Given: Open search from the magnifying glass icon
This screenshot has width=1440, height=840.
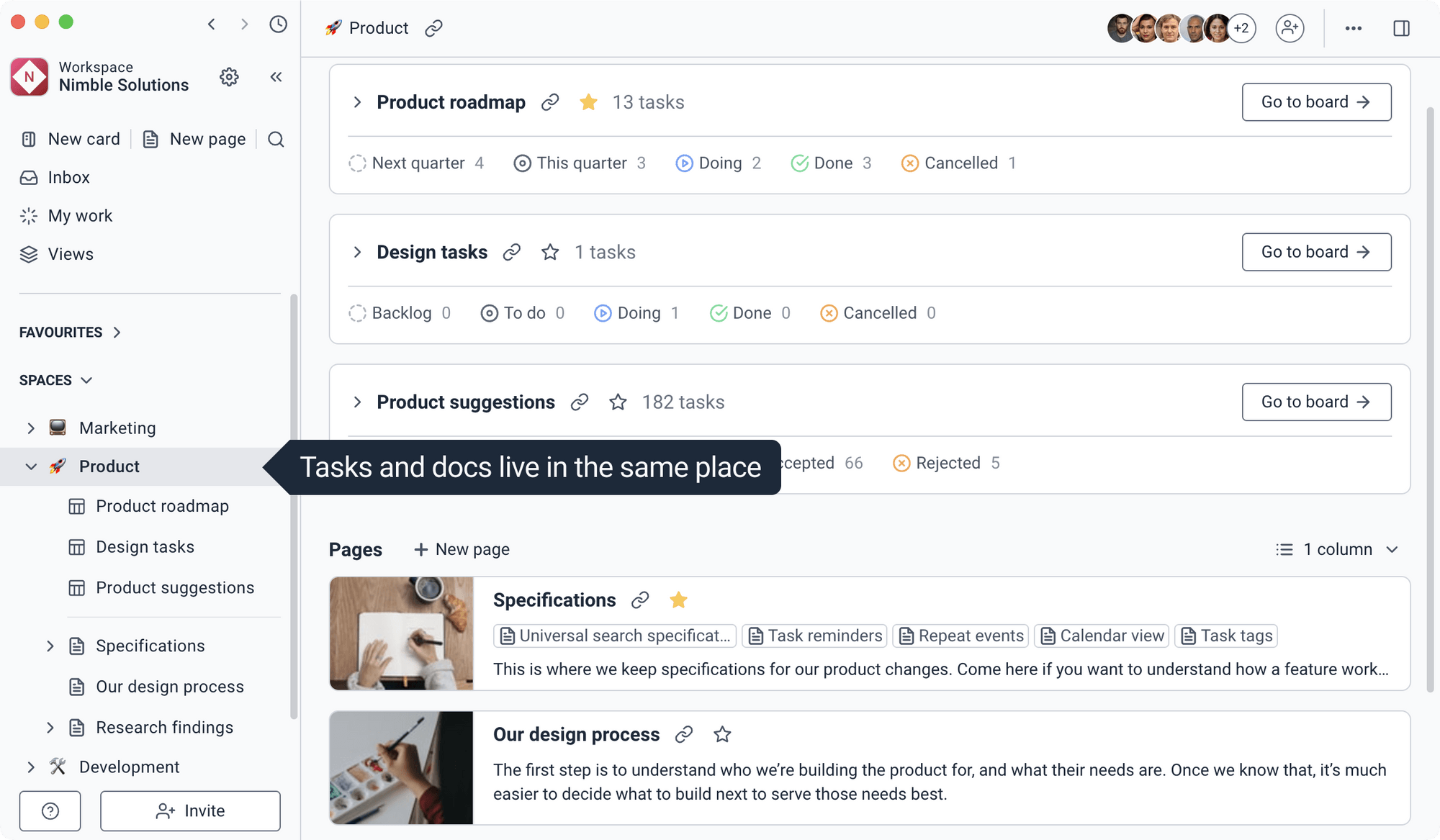Looking at the screenshot, I should (276, 139).
